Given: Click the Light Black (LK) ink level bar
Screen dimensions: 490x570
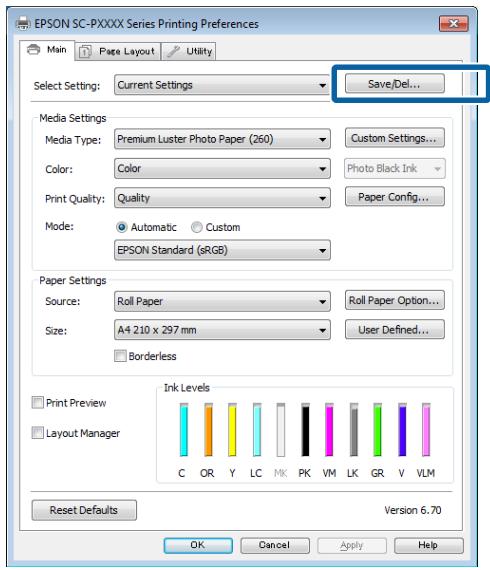Looking at the screenshot, I should pos(354,429).
